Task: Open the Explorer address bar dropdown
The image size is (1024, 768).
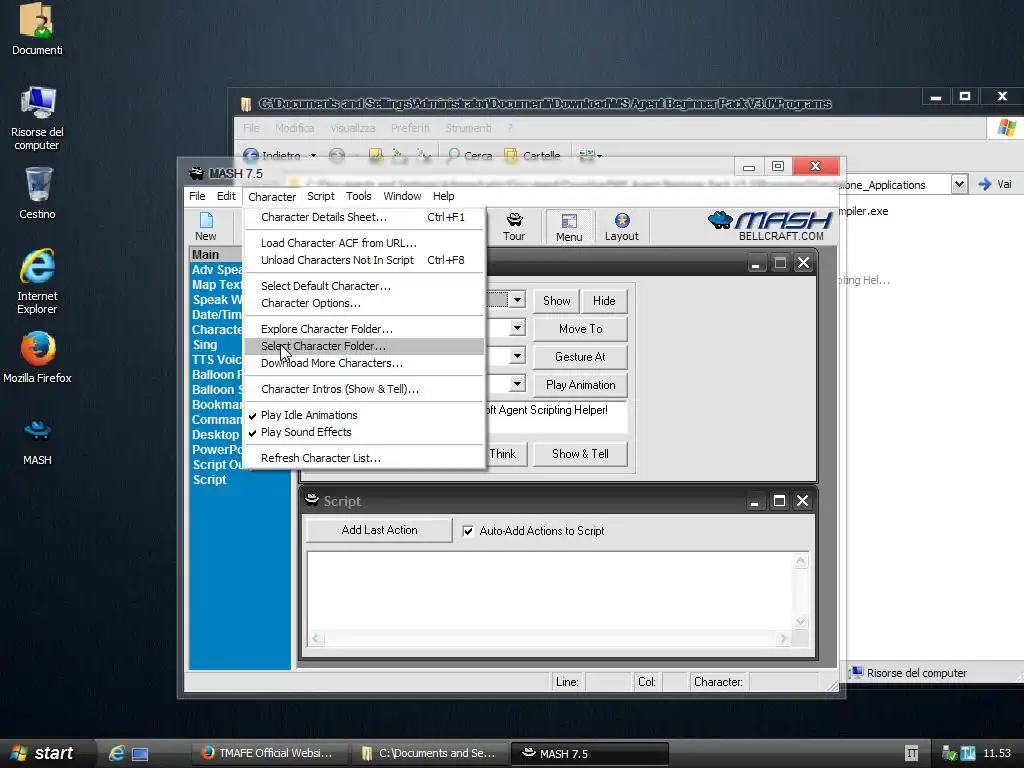Action: tap(959, 184)
